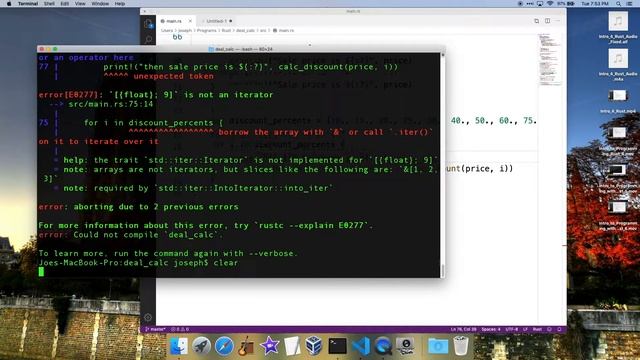The width and height of the screenshot is (640, 360).
Task: Click the Wi-Fi icon in menu bar
Action: click(550, 4)
